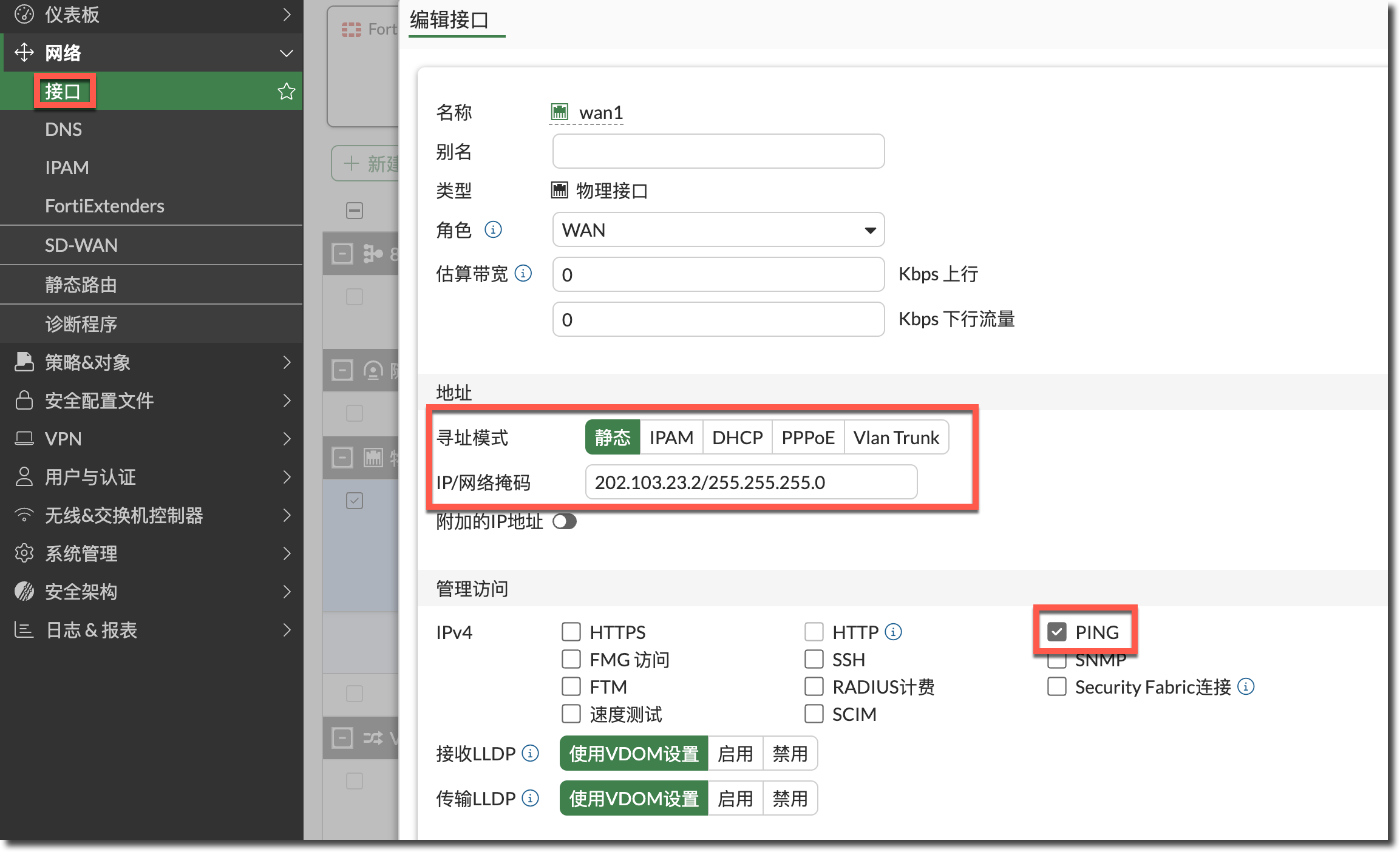Screen dimensions: 1400x852
Task: Uncheck the PING checkbox
Action: pos(1056,632)
